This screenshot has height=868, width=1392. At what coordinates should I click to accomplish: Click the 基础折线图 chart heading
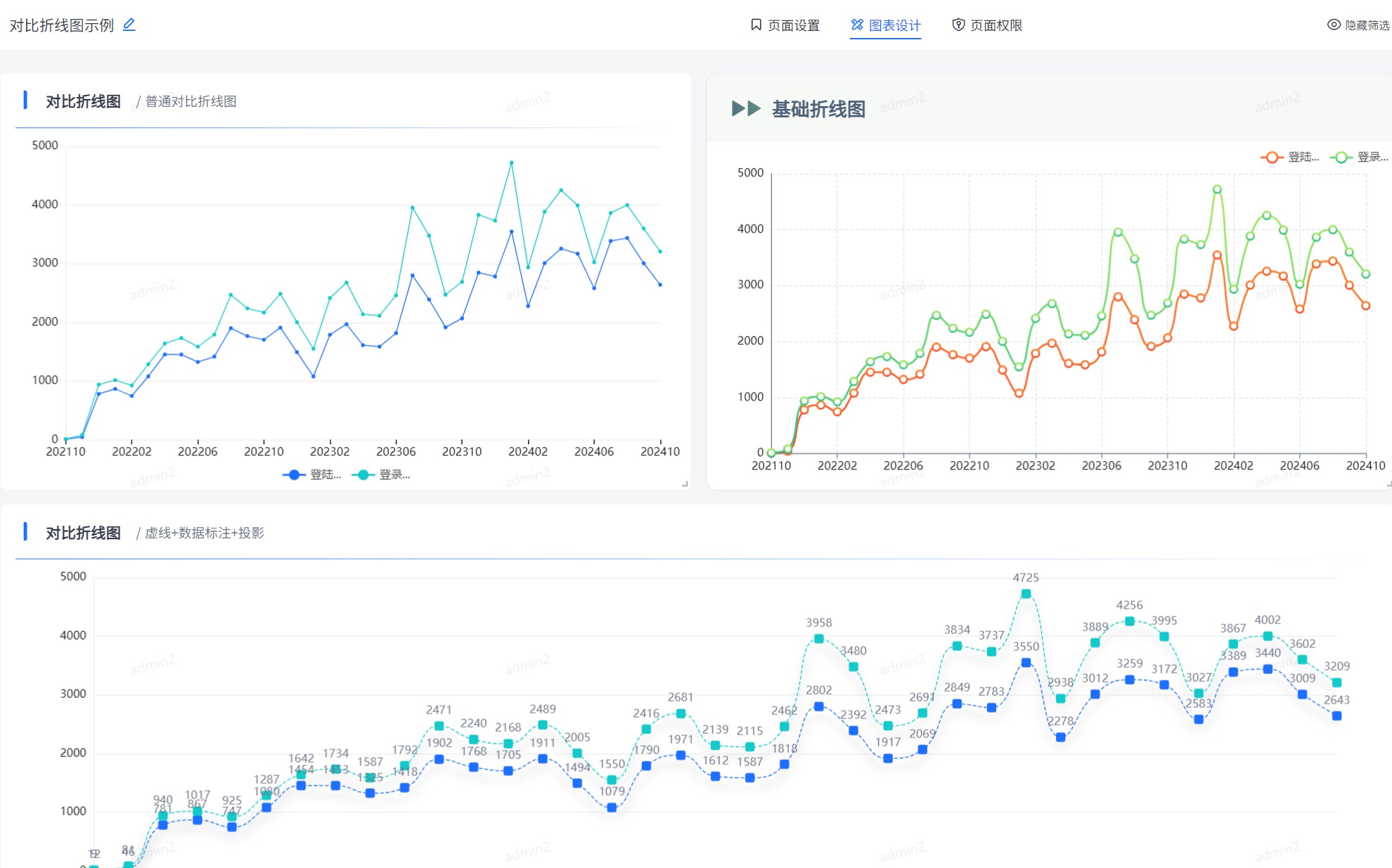(x=818, y=109)
